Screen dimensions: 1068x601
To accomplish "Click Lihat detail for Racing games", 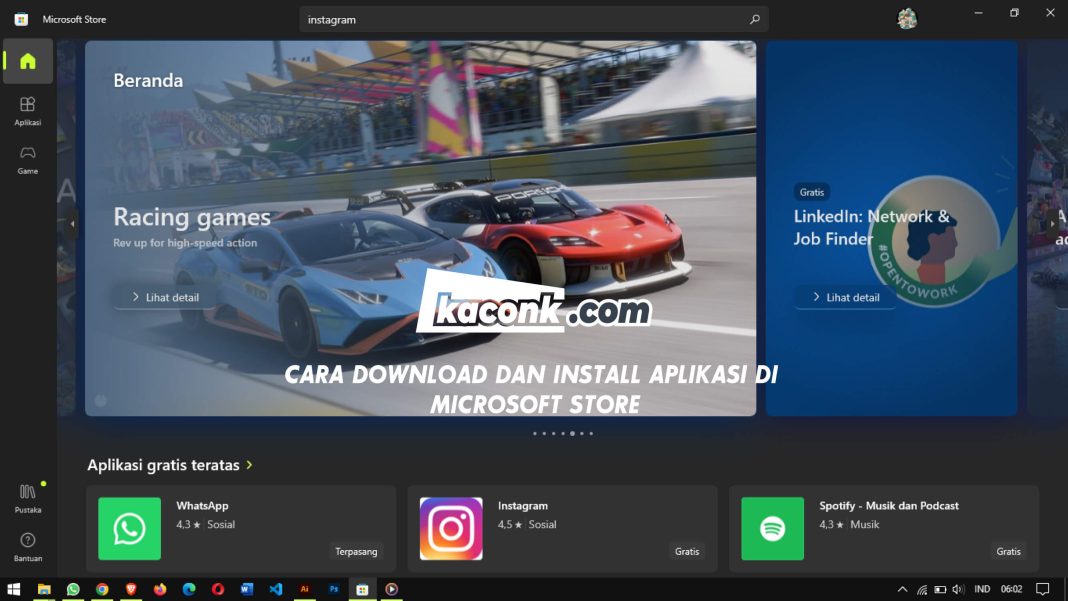I will 166,297.
